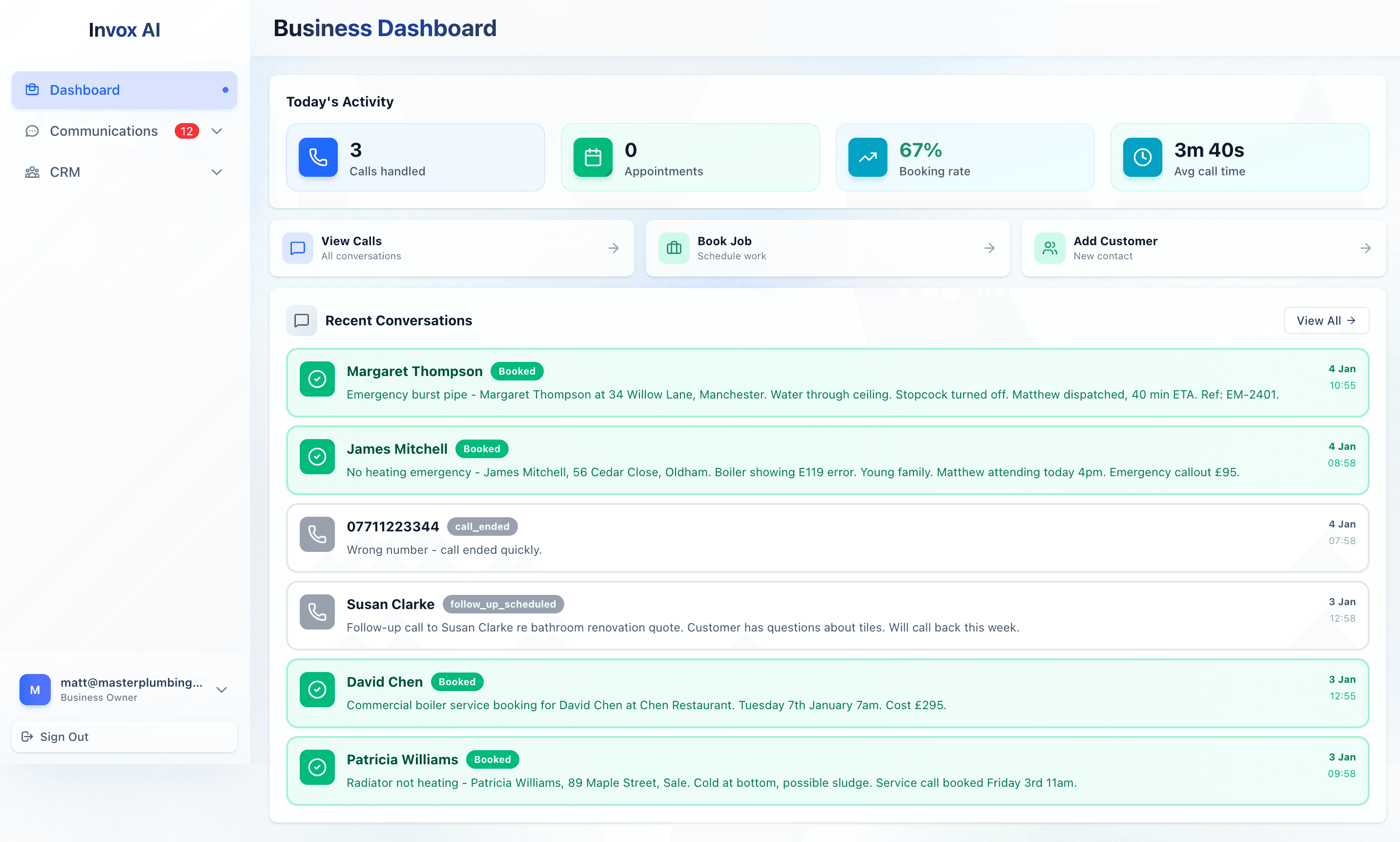Click the CRM people icon in sidebar
This screenshot has height=842, width=1400.
click(32, 172)
